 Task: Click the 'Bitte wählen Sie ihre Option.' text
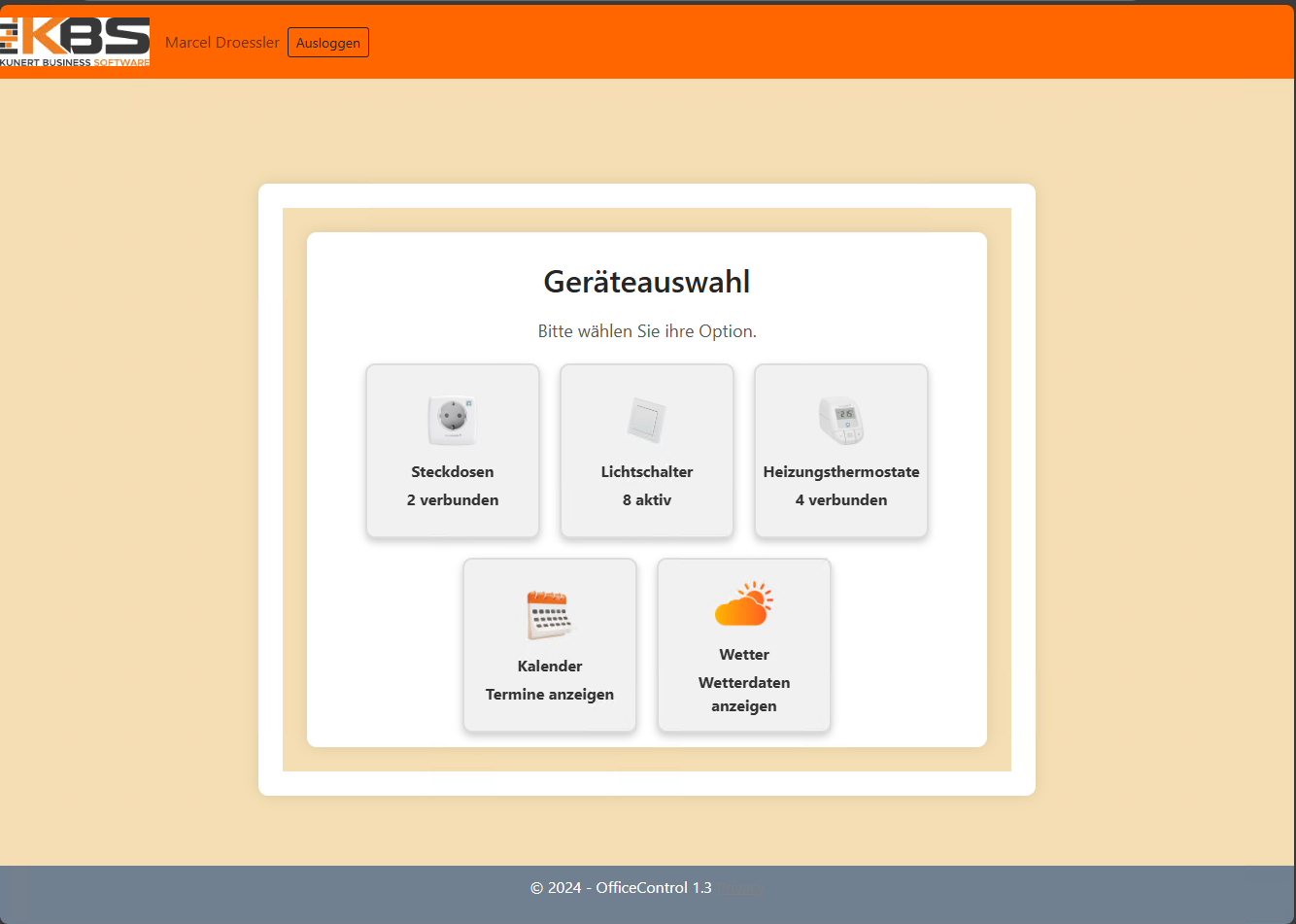[647, 331]
